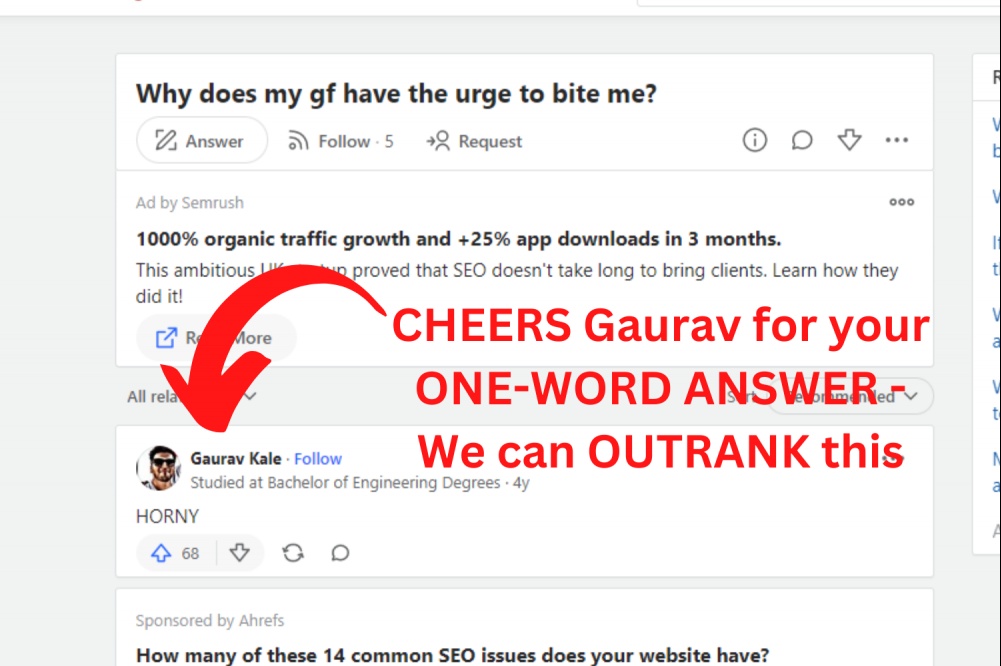Downvote the question using the down arrow
The height and width of the screenshot is (666, 1001).
coord(850,140)
